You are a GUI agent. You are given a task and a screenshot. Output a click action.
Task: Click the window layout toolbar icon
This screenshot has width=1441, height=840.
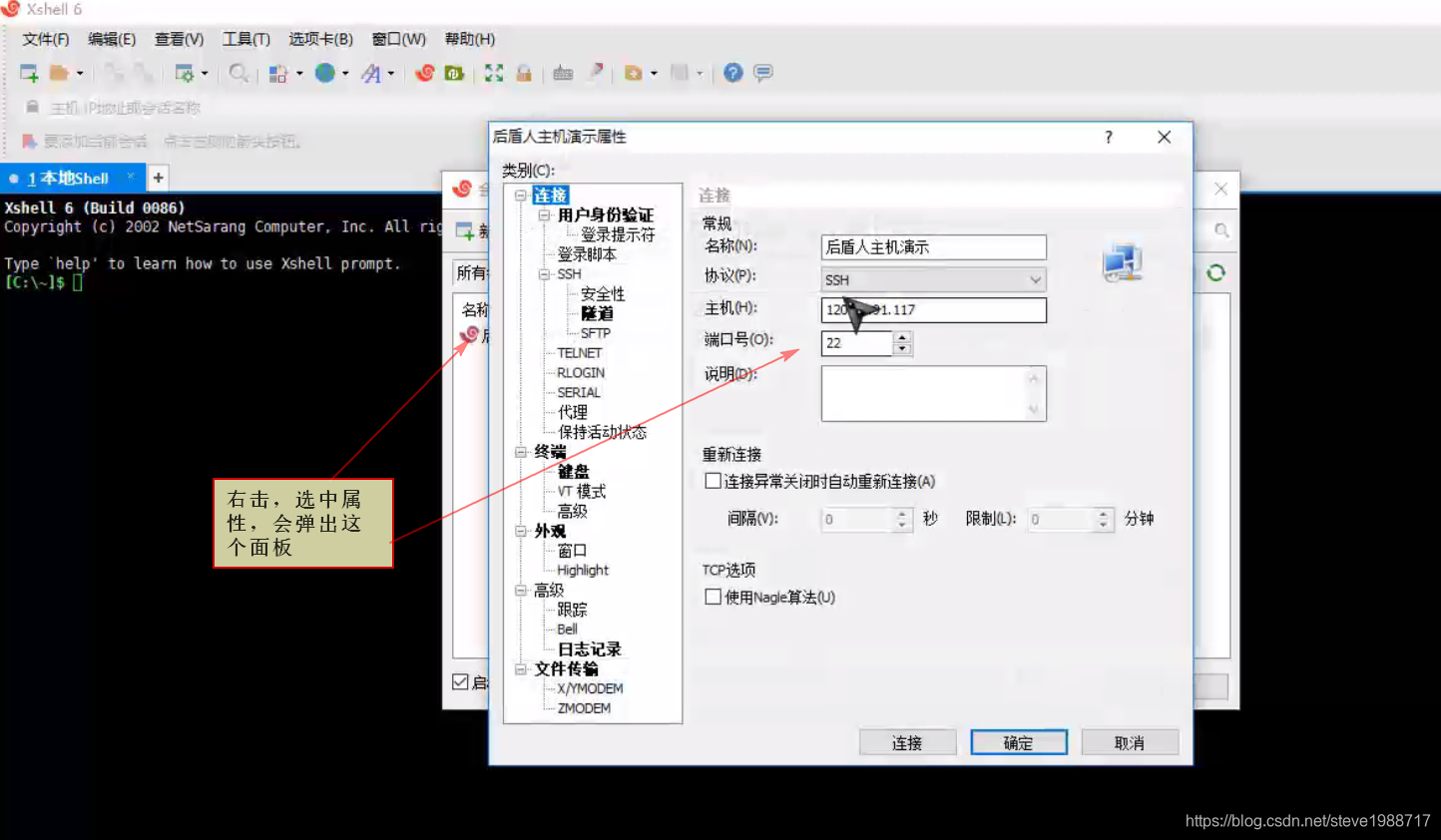pyautogui.click(x=278, y=73)
